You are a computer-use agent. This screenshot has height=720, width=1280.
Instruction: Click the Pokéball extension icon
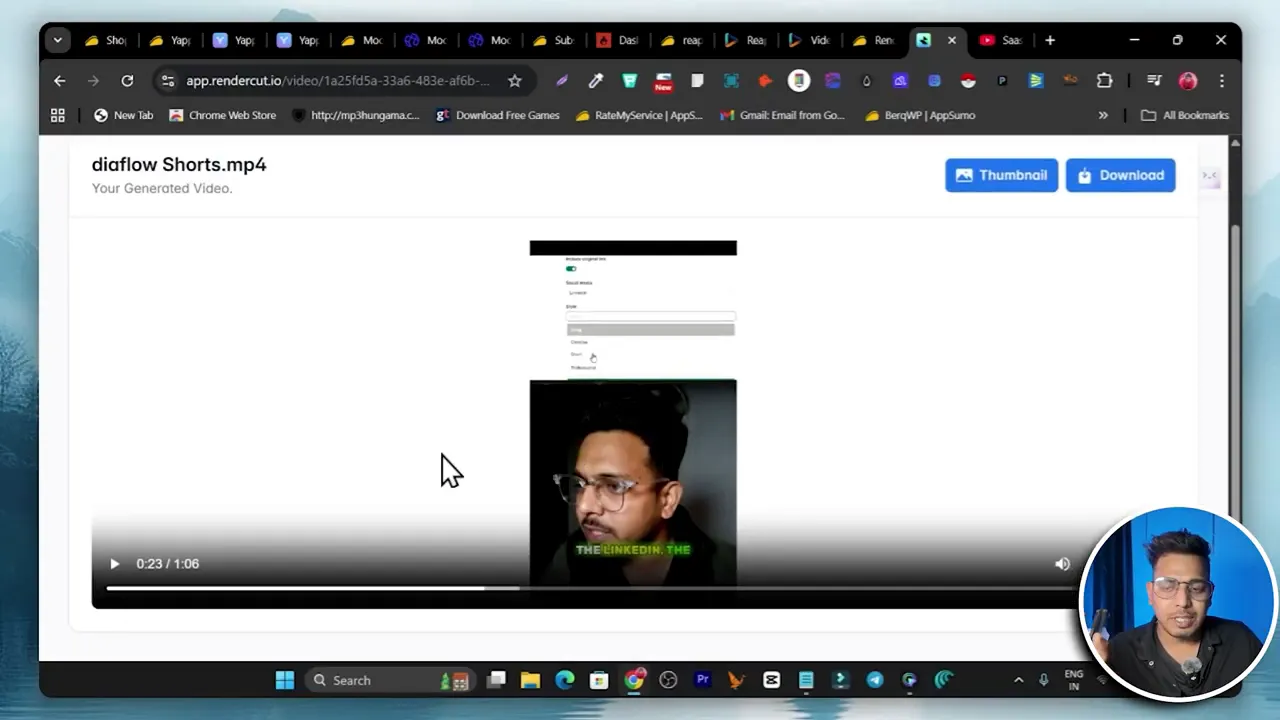[967, 81]
